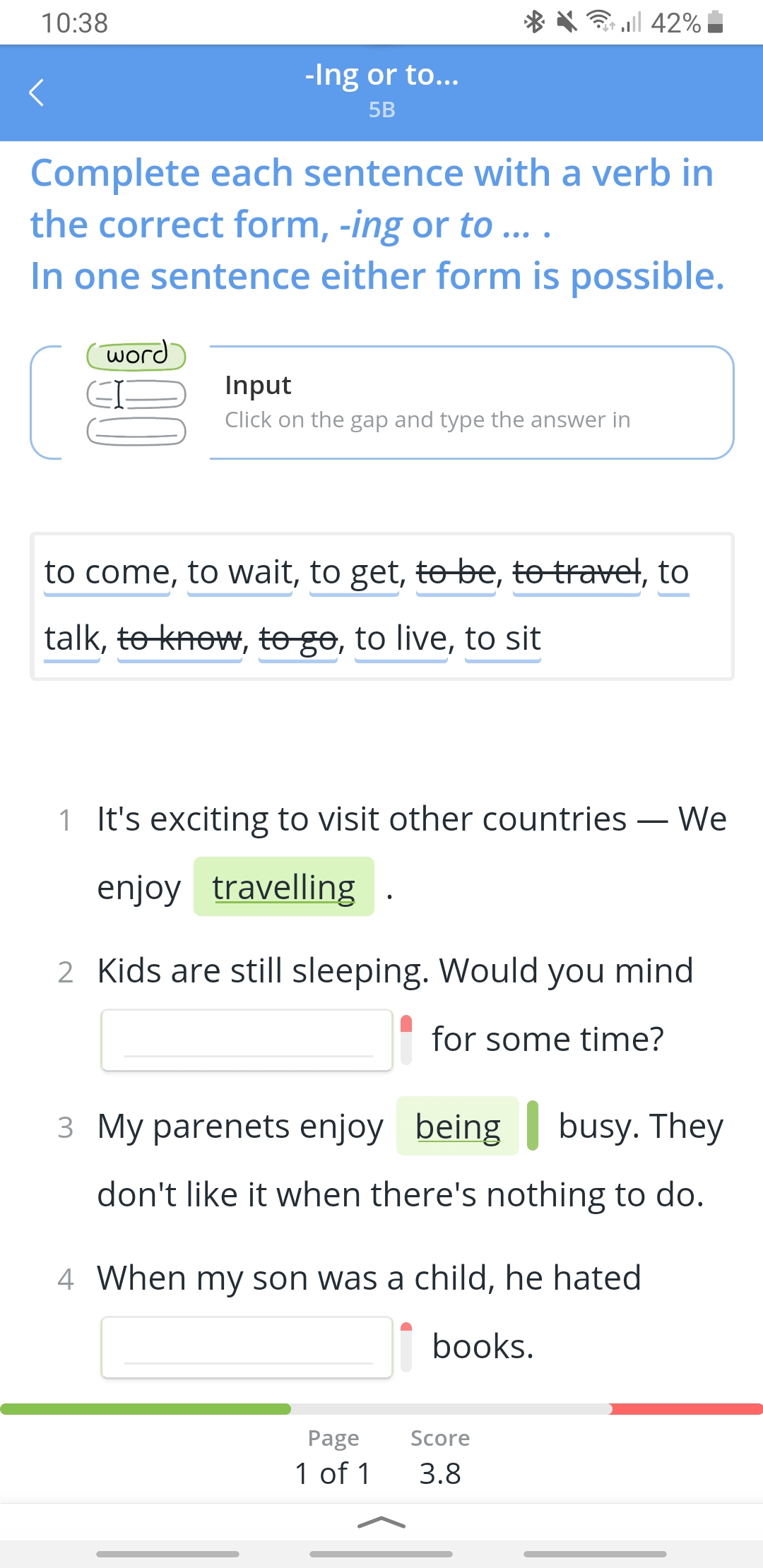Select the filled answer 'travelling'

[x=284, y=886]
